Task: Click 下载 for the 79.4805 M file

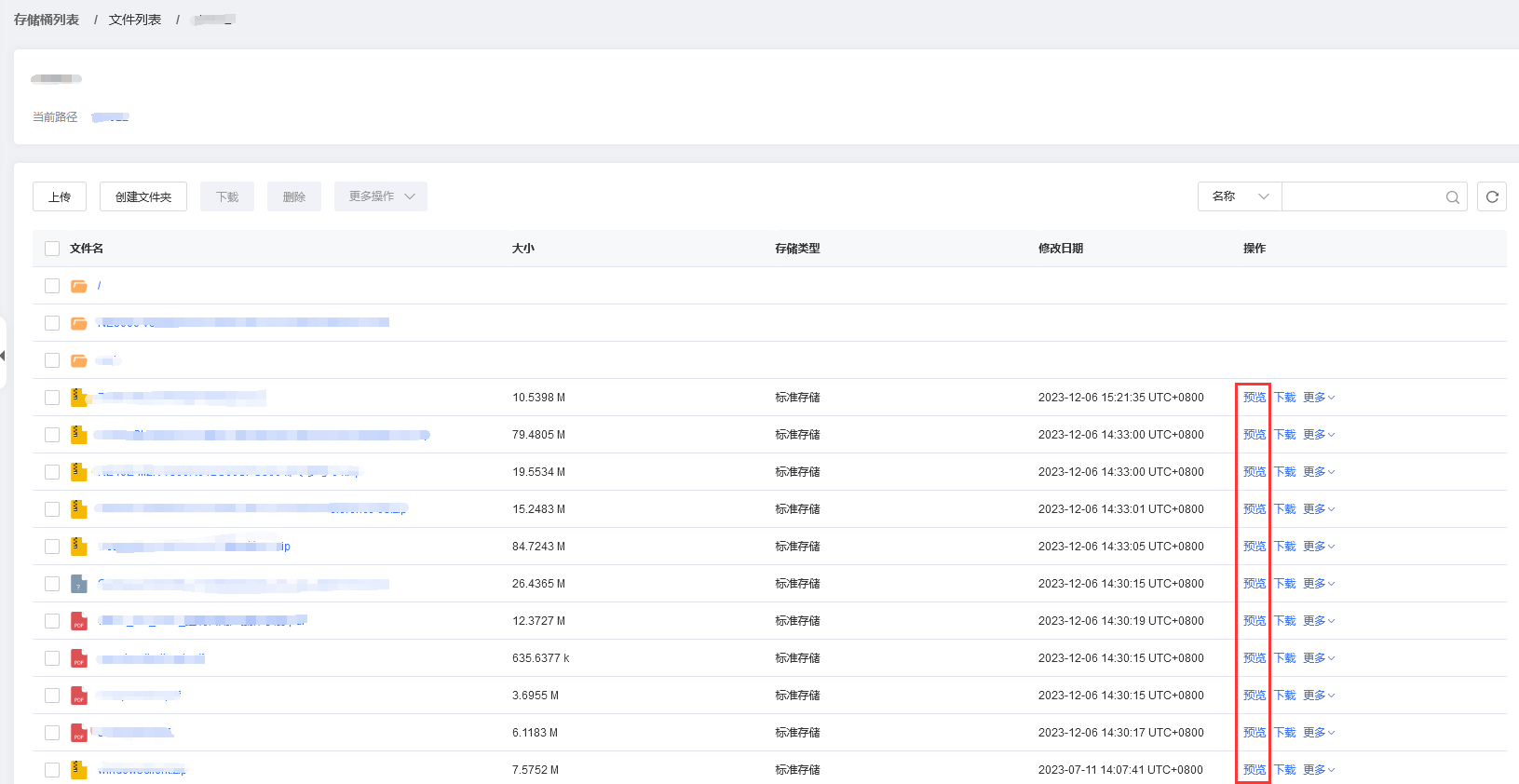Action: [x=1285, y=435]
